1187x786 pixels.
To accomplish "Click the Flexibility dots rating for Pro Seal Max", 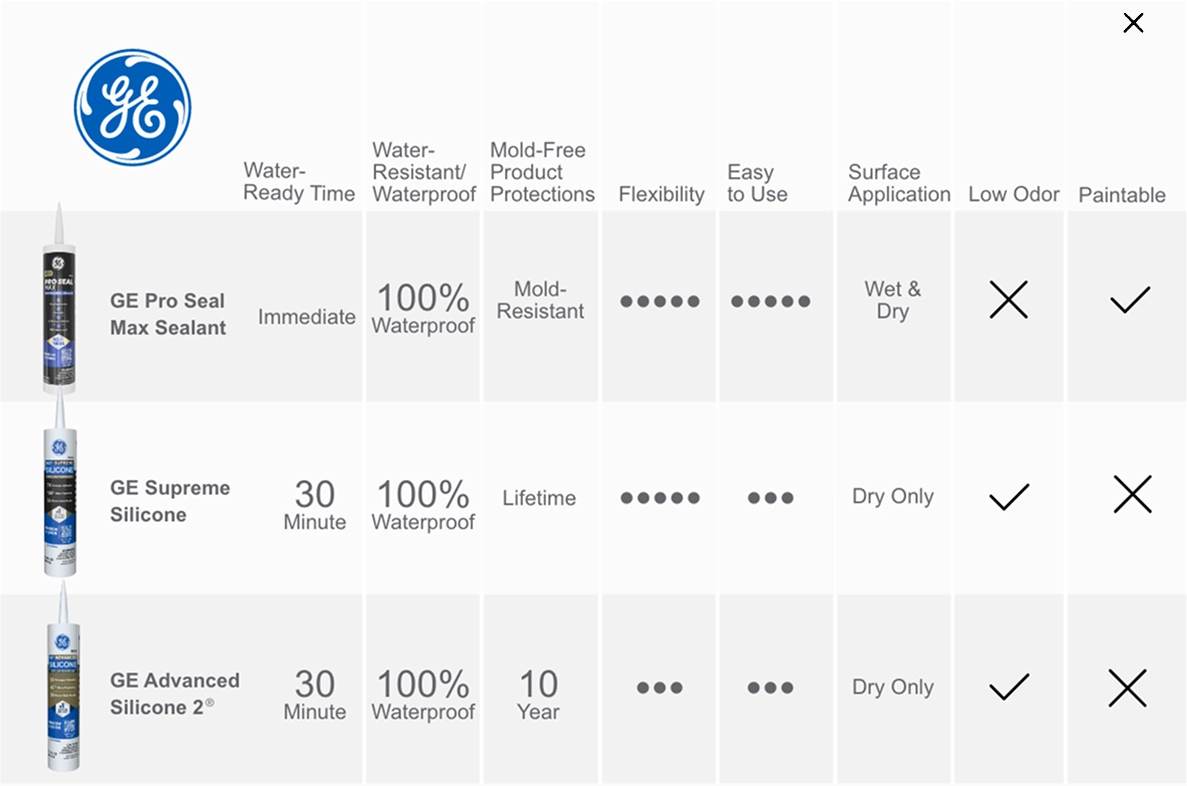I will coord(660,301).
